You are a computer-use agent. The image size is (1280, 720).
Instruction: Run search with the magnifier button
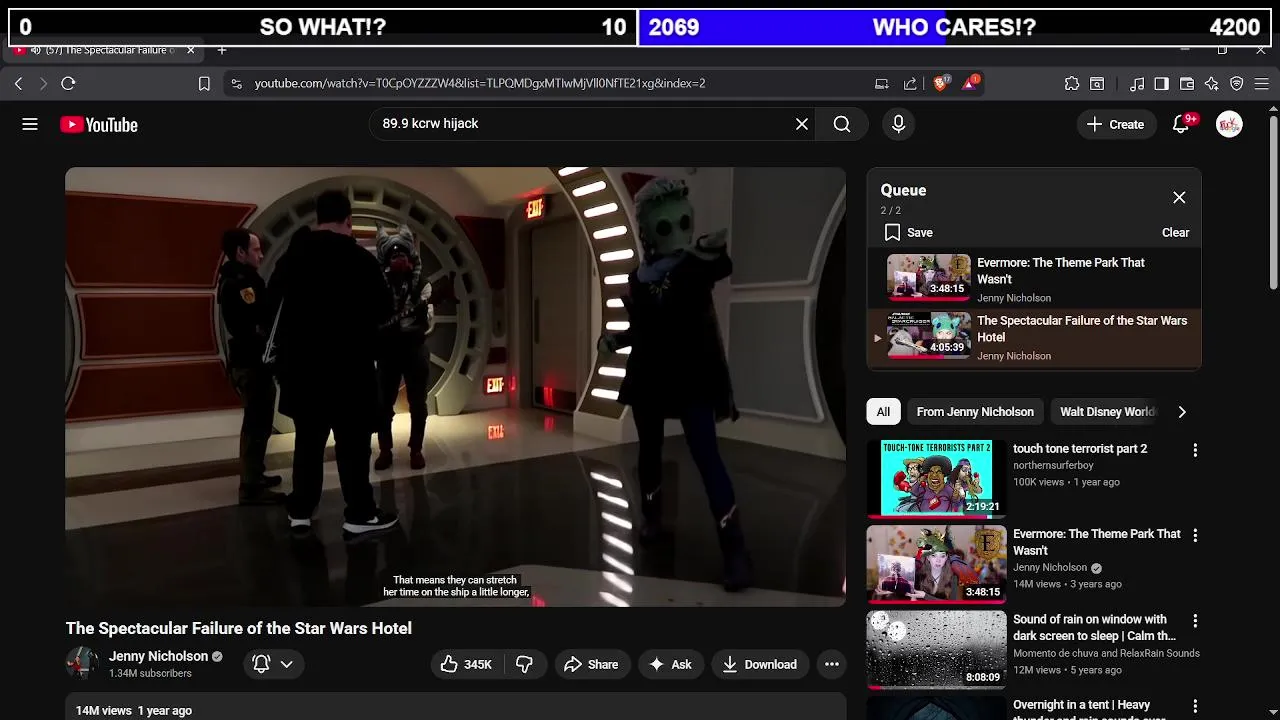[x=842, y=124]
